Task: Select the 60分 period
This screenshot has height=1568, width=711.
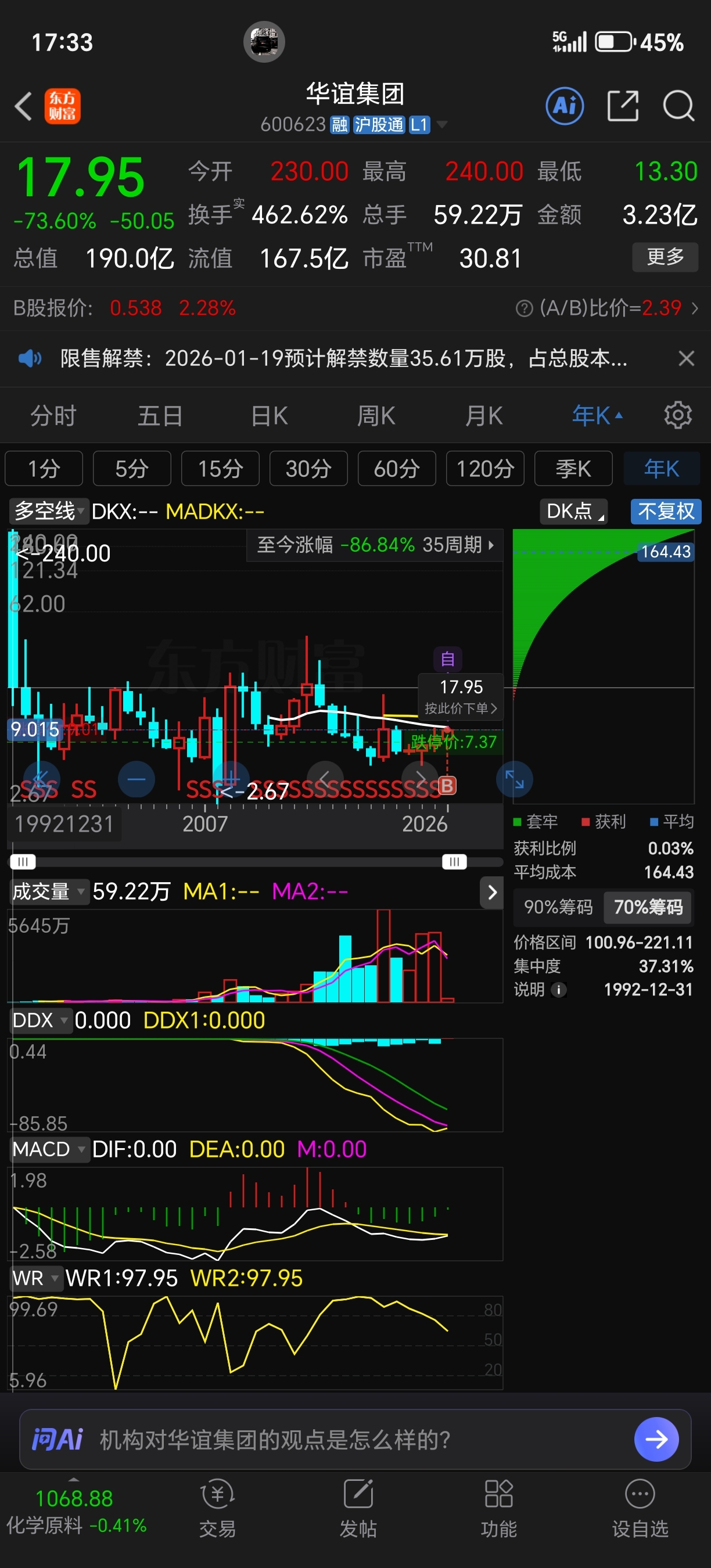Action: pos(397,469)
